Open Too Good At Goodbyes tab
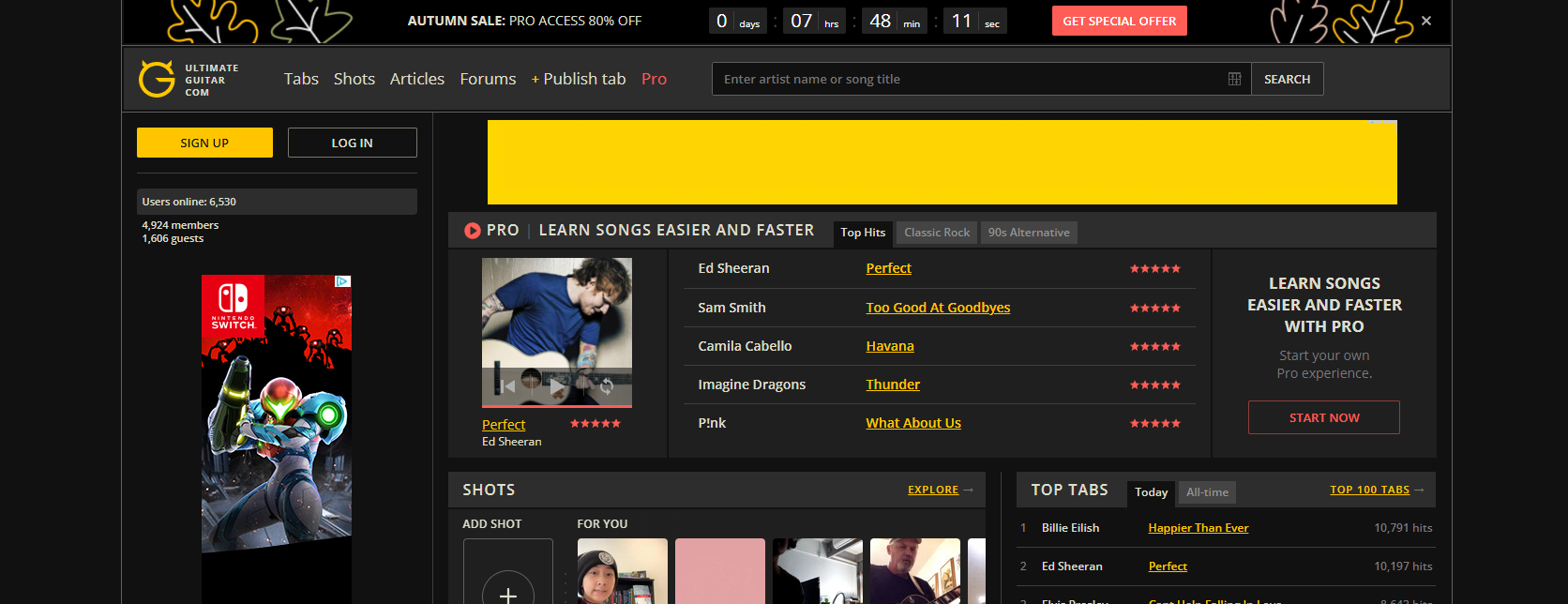This screenshot has width=1568, height=604. 938,308
